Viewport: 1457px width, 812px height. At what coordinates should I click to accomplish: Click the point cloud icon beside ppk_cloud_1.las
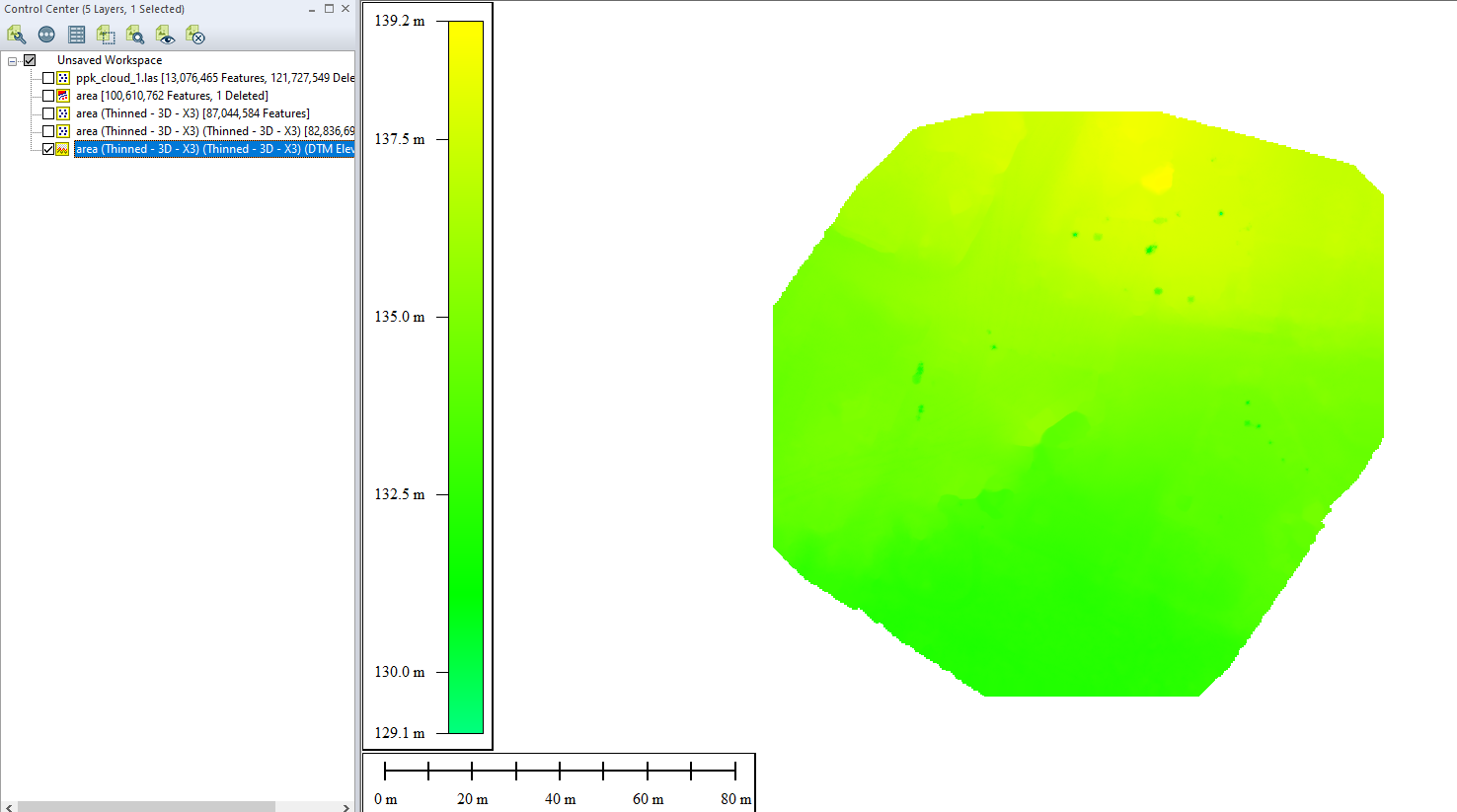pyautogui.click(x=62, y=77)
